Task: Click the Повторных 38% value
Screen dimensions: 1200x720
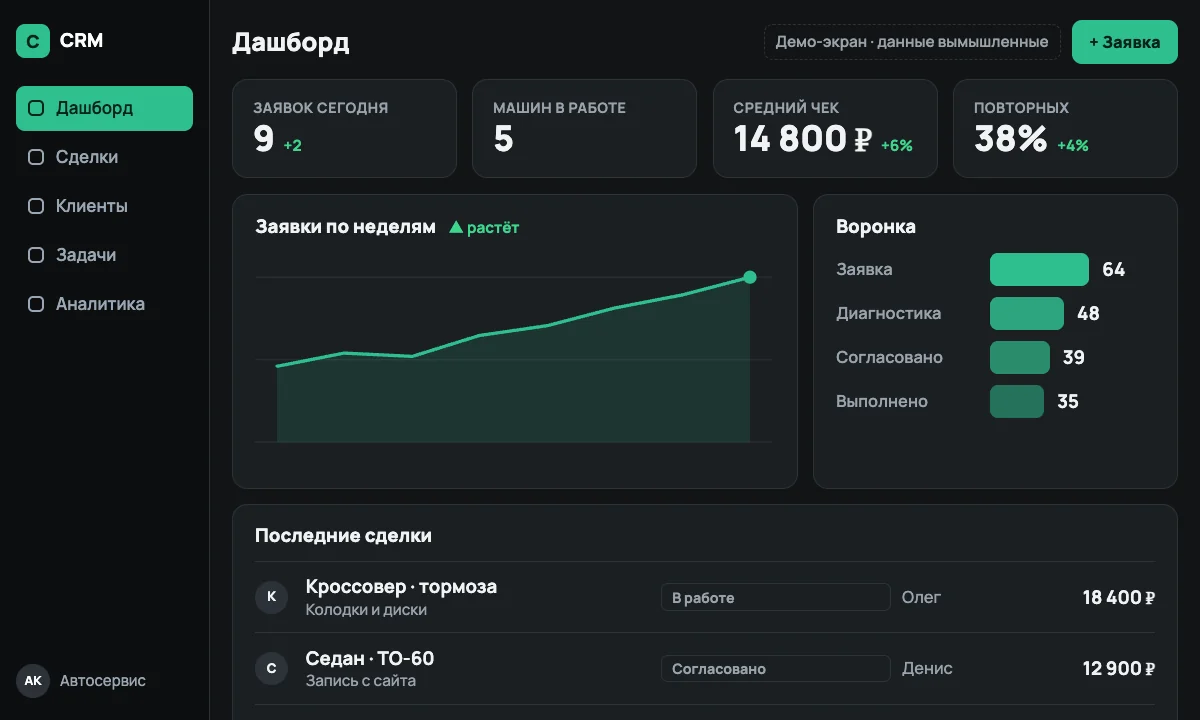Action: pyautogui.click(x=1010, y=139)
